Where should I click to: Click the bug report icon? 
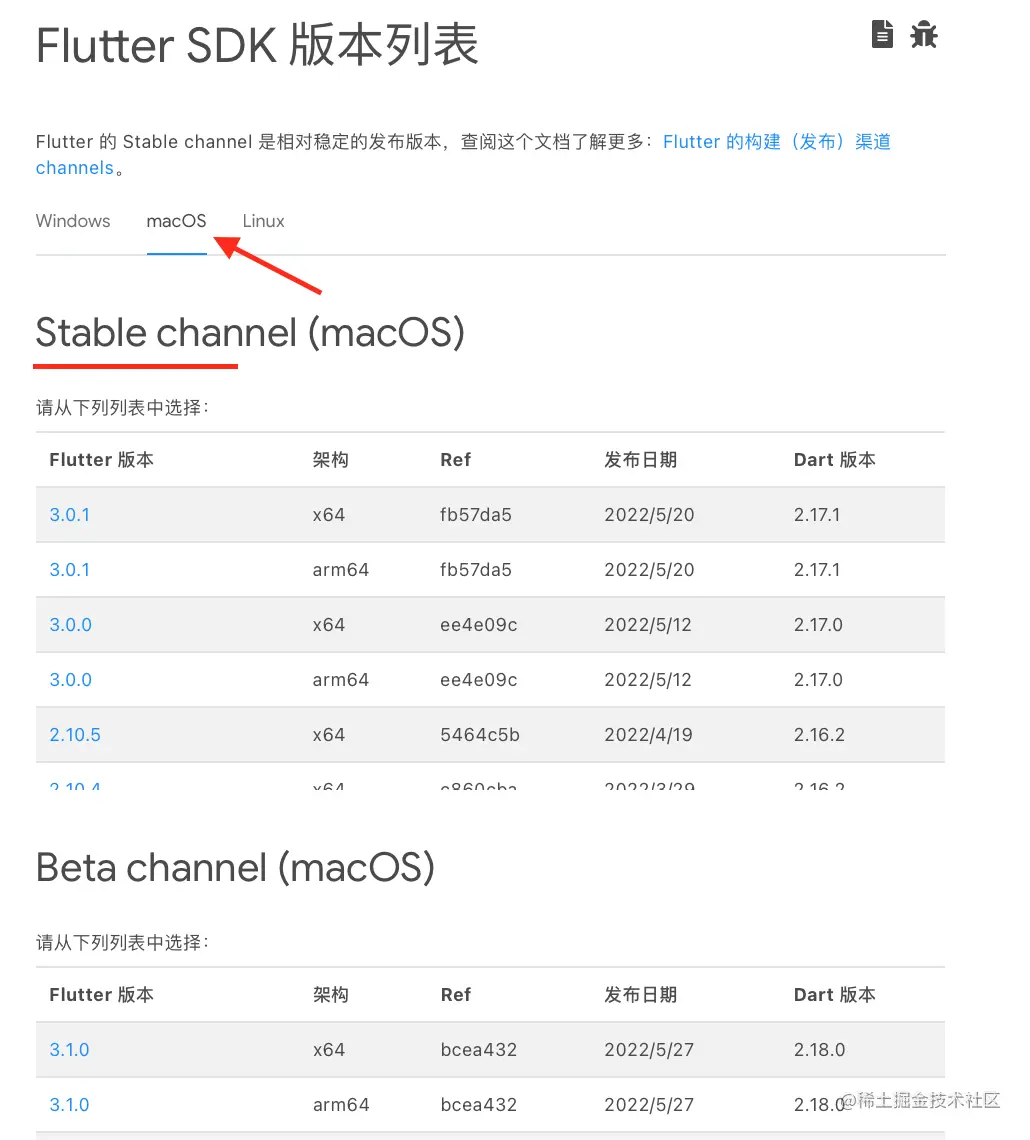(923, 35)
